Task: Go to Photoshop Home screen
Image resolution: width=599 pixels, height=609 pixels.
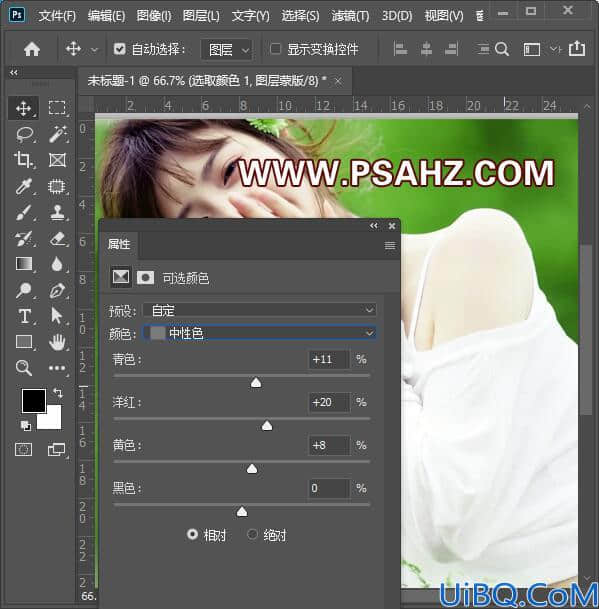Action: pos(32,49)
